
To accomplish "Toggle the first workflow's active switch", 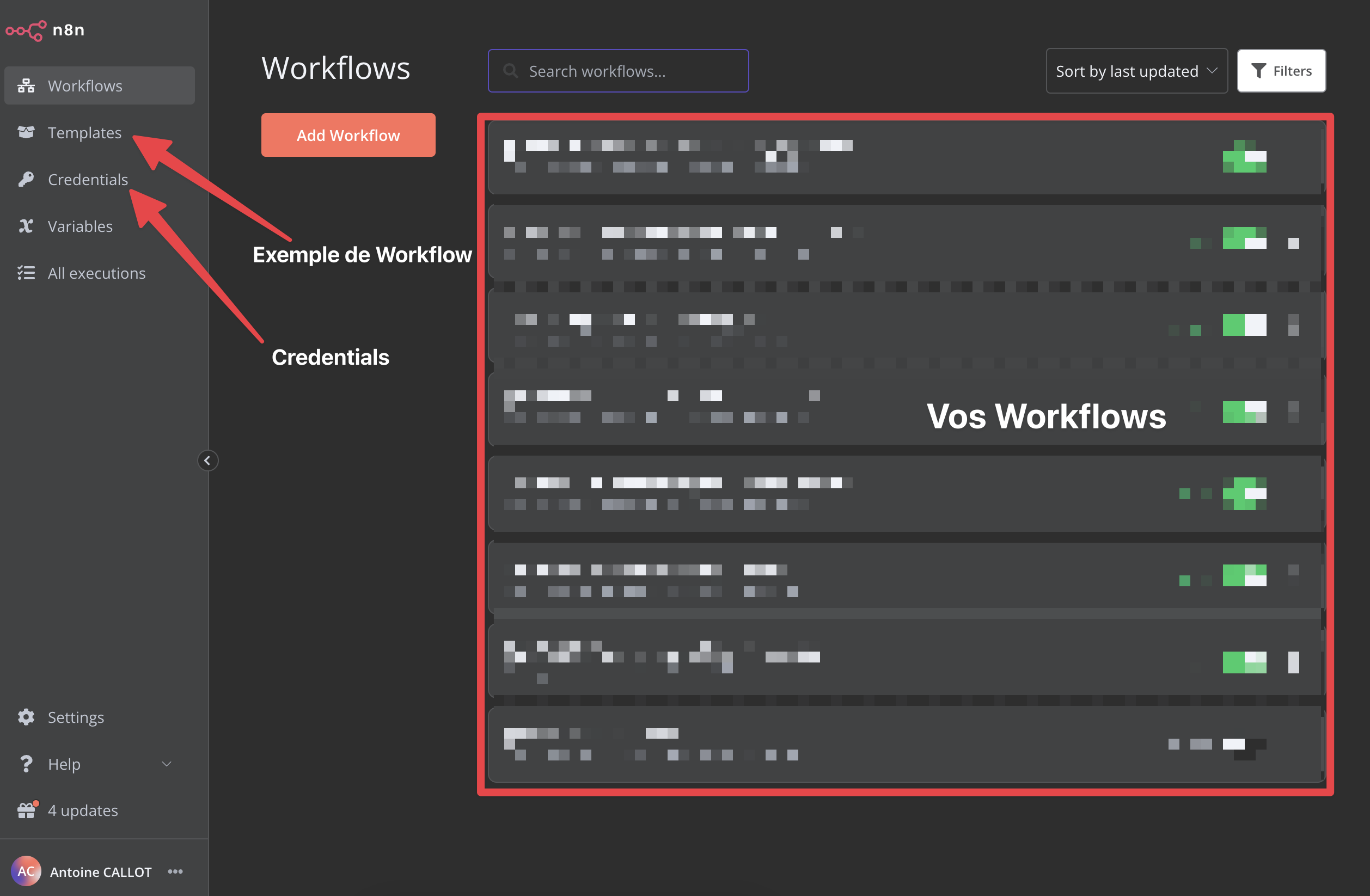I will (1244, 157).
